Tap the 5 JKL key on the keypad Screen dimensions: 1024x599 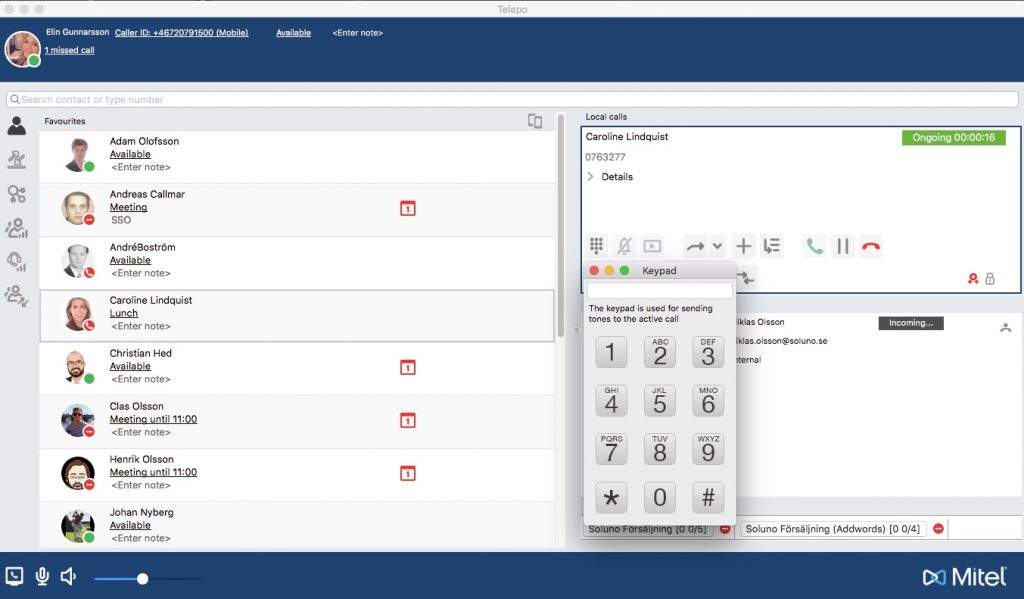click(x=660, y=400)
